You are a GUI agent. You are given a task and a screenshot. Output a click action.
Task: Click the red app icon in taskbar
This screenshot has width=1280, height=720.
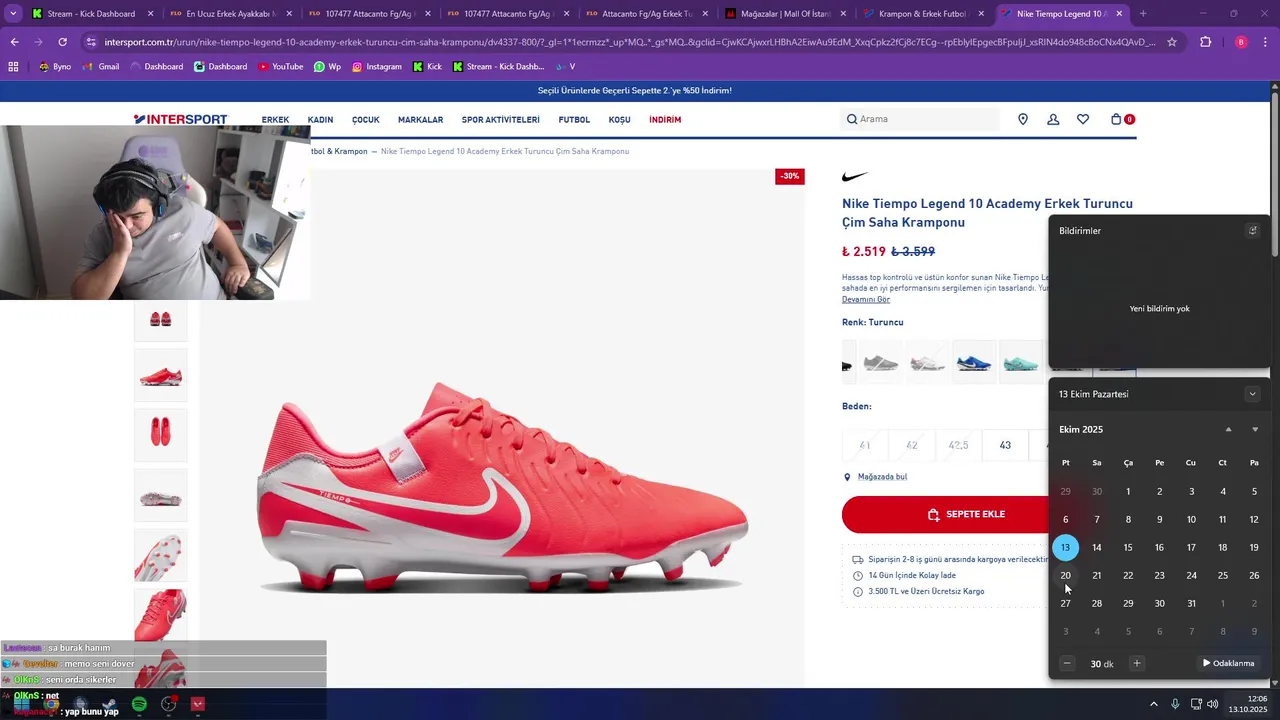tap(198, 704)
